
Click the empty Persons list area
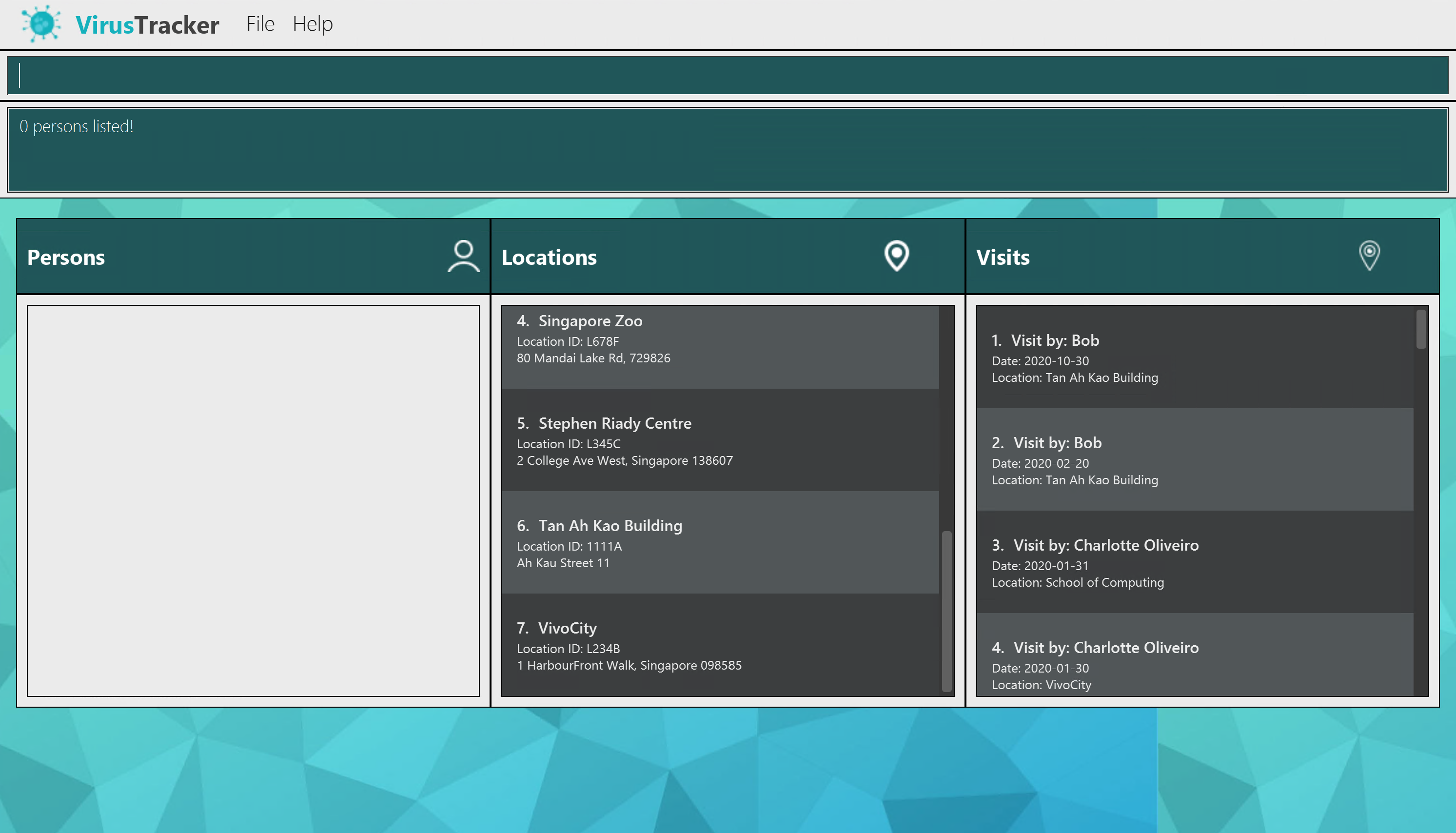pos(253,500)
